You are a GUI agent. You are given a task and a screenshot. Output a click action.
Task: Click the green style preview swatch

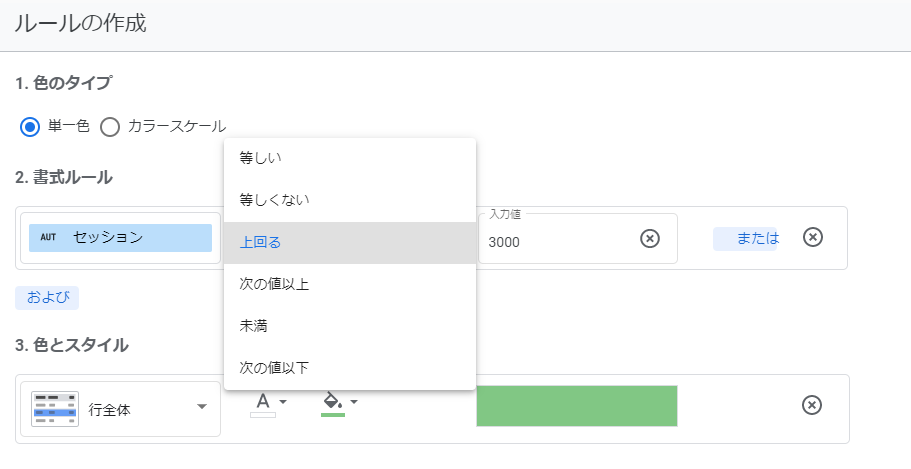click(577, 405)
